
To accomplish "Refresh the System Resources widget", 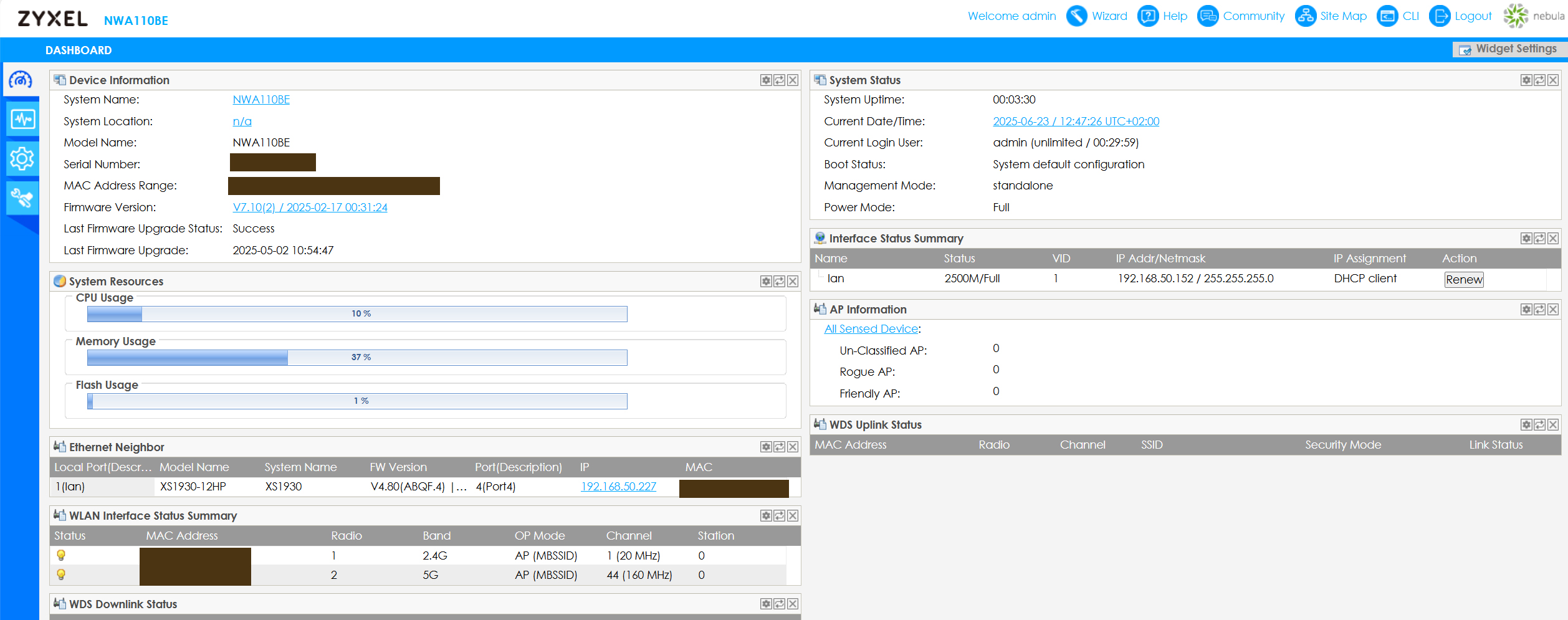I will (779, 281).
